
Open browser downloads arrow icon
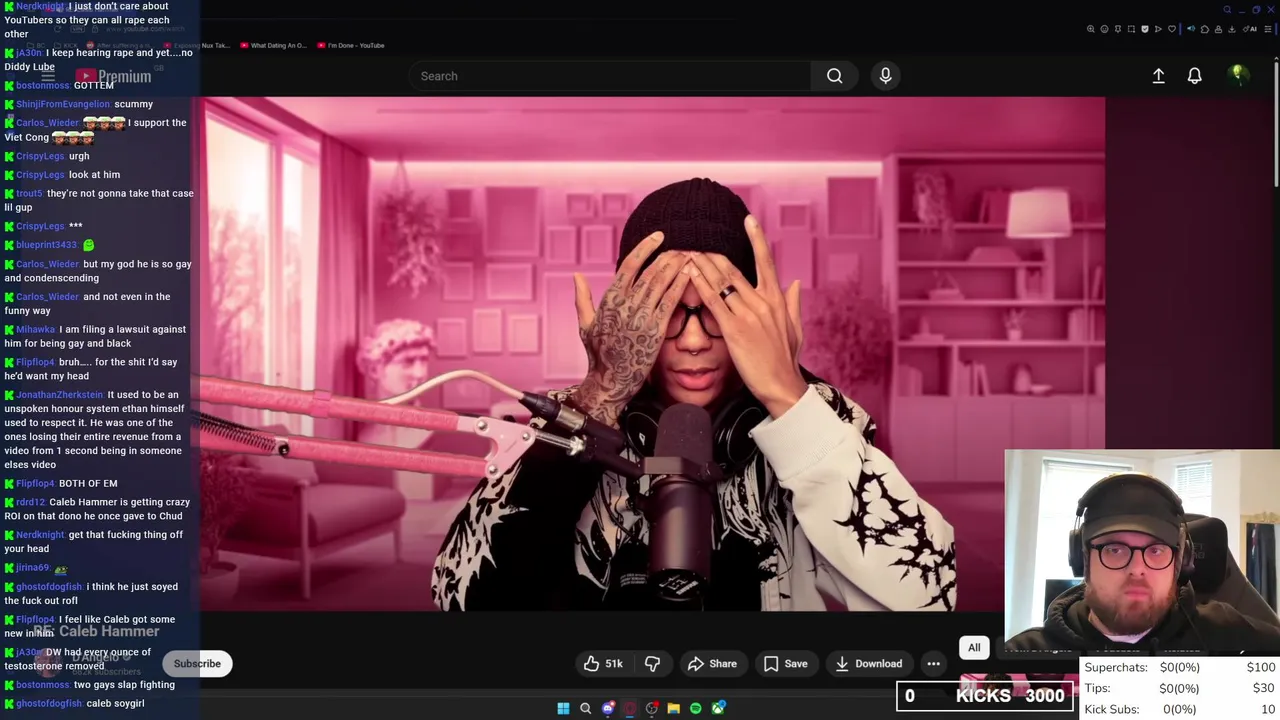1232,29
